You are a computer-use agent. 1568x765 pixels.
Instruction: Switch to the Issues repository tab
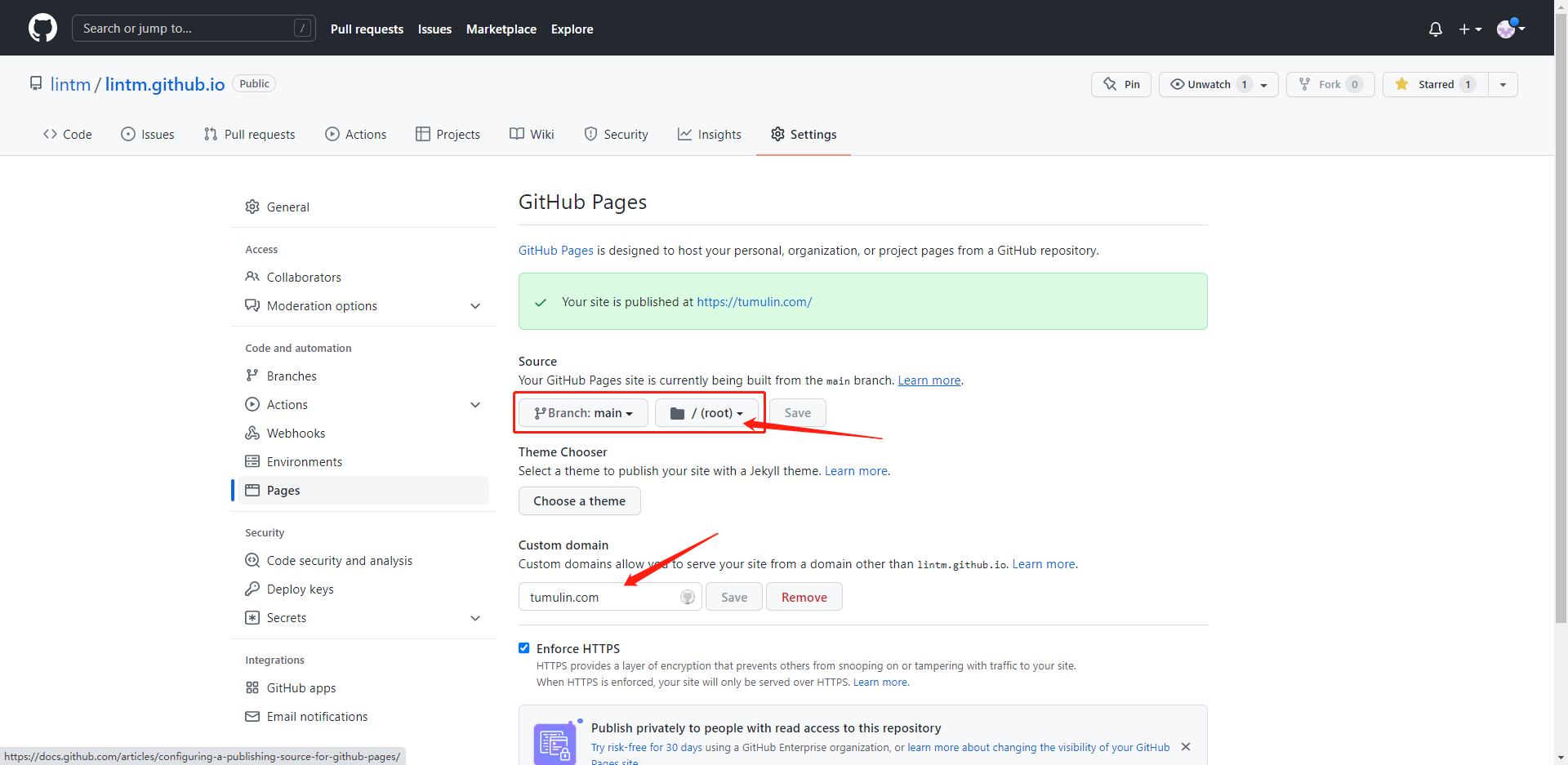(148, 135)
